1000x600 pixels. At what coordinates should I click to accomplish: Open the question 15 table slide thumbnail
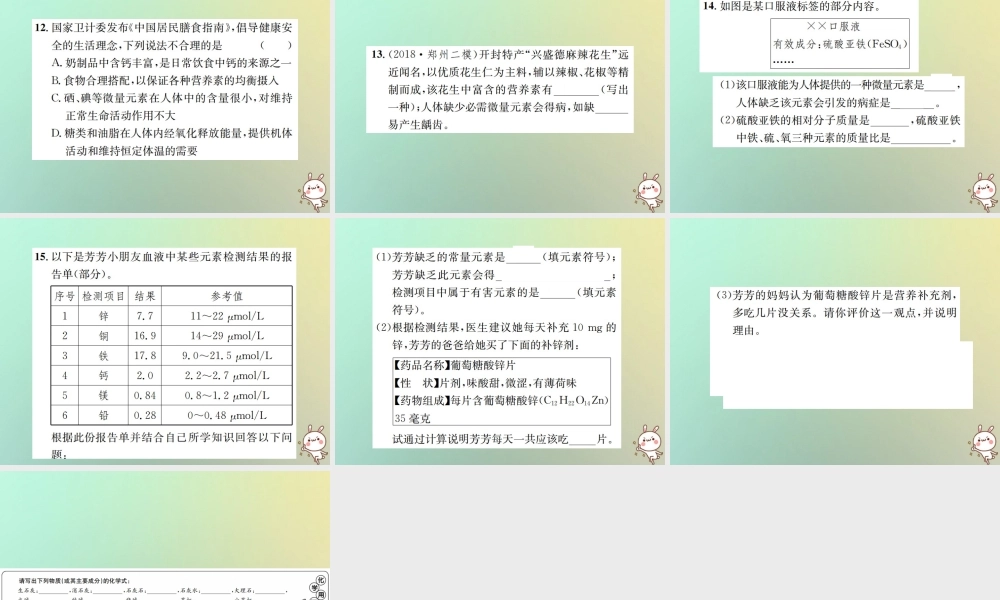pyautogui.click(x=165, y=341)
